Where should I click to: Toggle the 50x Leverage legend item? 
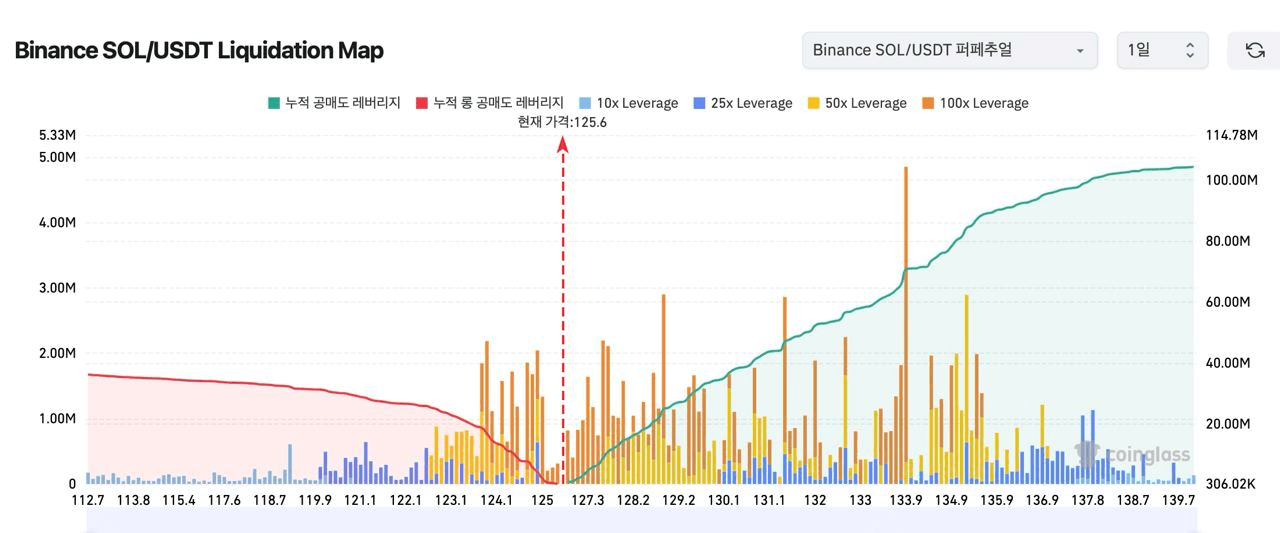click(856, 103)
